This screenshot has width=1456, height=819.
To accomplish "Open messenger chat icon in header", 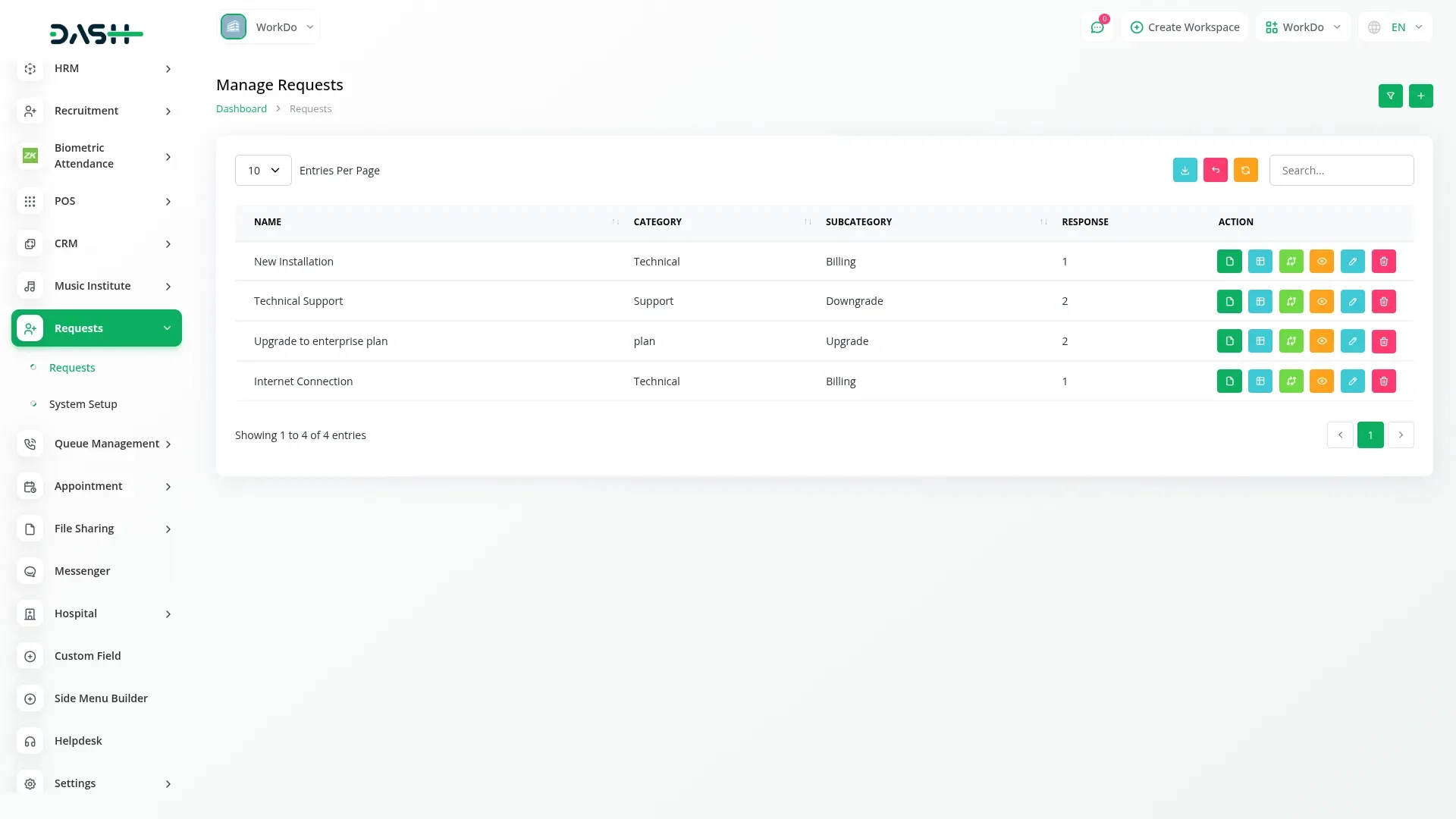I will (x=1097, y=27).
